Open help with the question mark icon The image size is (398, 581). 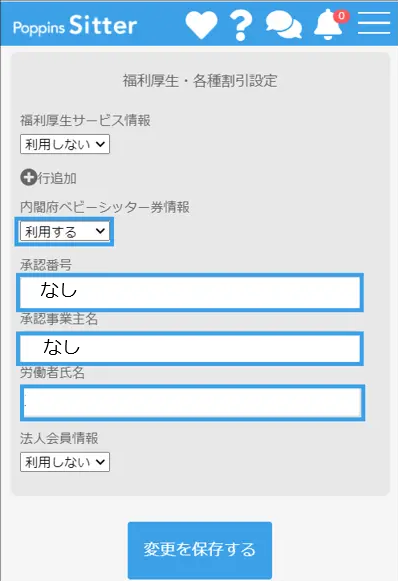click(x=241, y=25)
